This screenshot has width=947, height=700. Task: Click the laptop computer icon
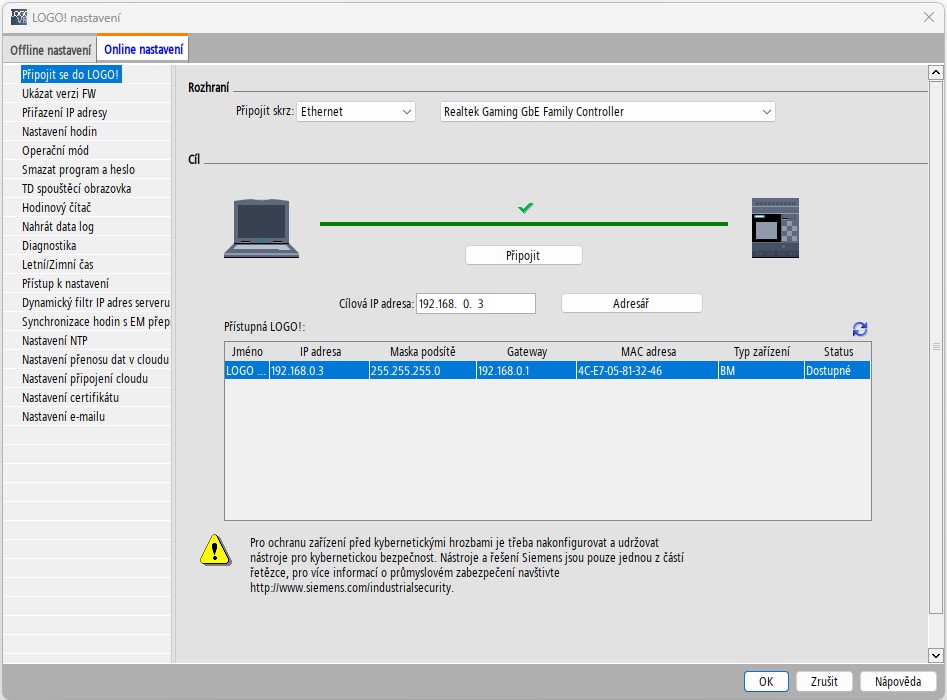(262, 229)
